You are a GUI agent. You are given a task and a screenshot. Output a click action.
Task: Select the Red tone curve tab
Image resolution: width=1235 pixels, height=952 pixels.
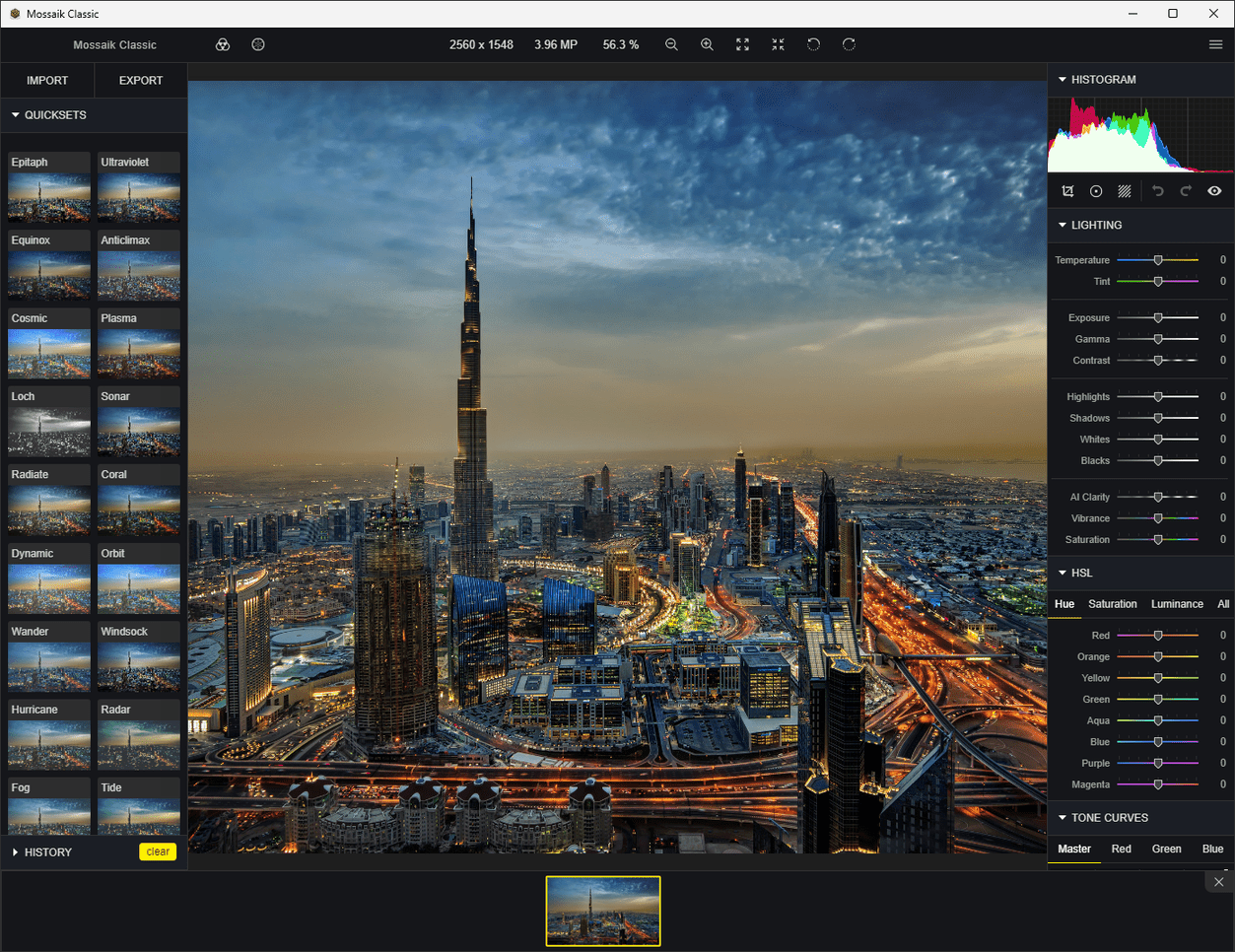coord(1121,849)
